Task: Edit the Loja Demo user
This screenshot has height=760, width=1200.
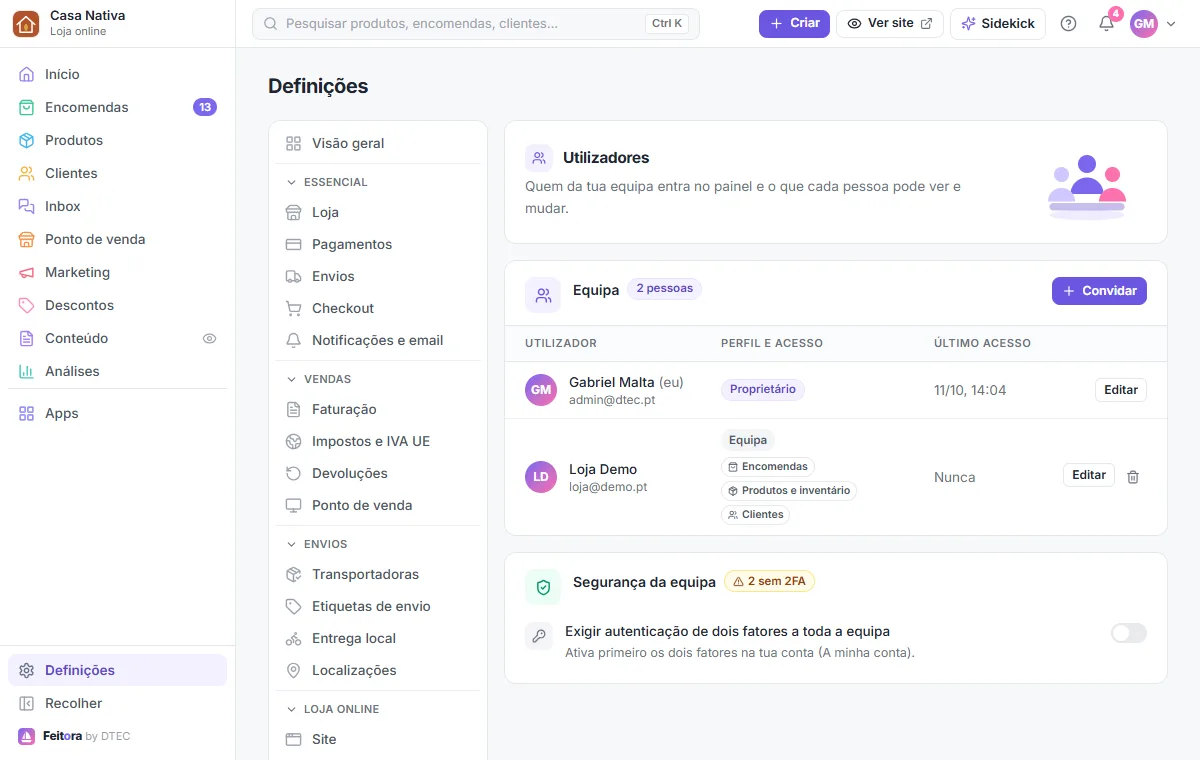Action: coord(1089,475)
